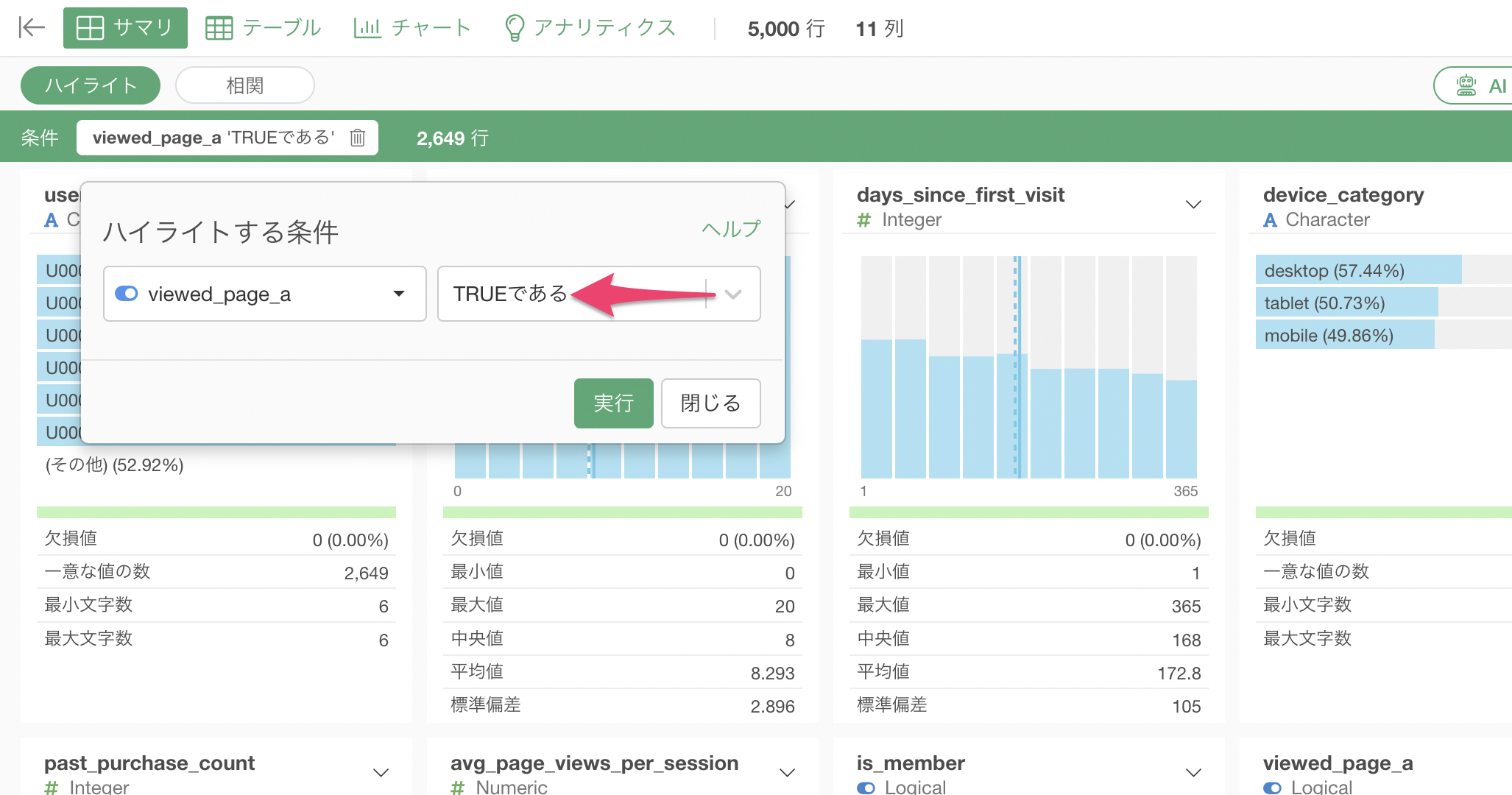Switch to the サマリ (Summary) view
The width and height of the screenshot is (1512, 795).
[x=125, y=28]
